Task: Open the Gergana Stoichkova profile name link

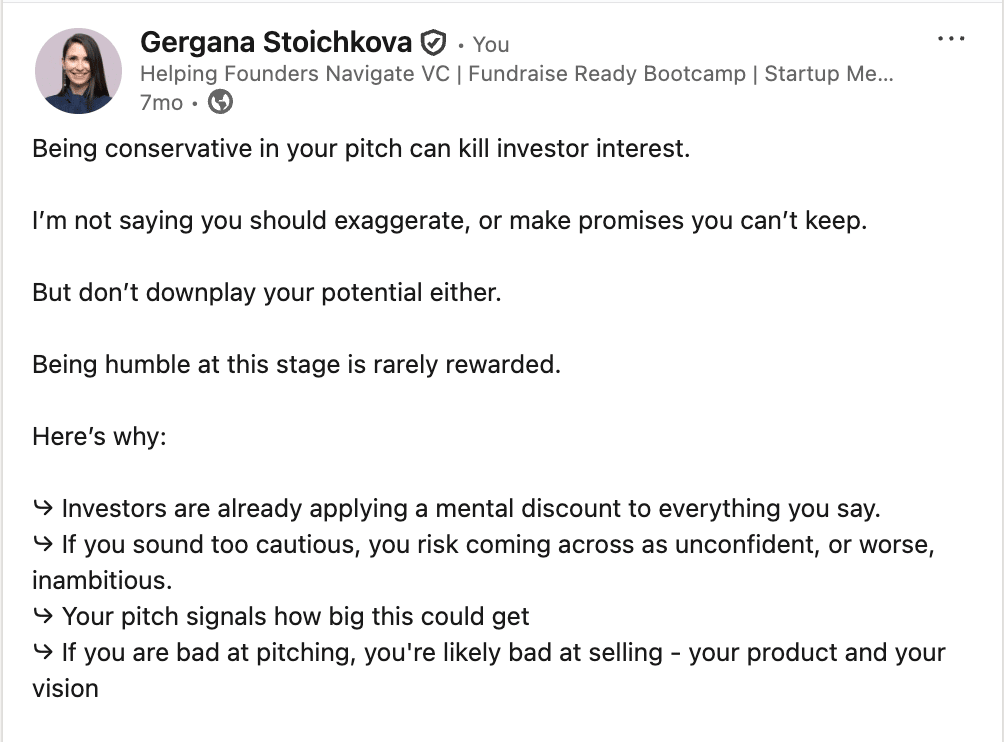Action: pyautogui.click(x=276, y=43)
